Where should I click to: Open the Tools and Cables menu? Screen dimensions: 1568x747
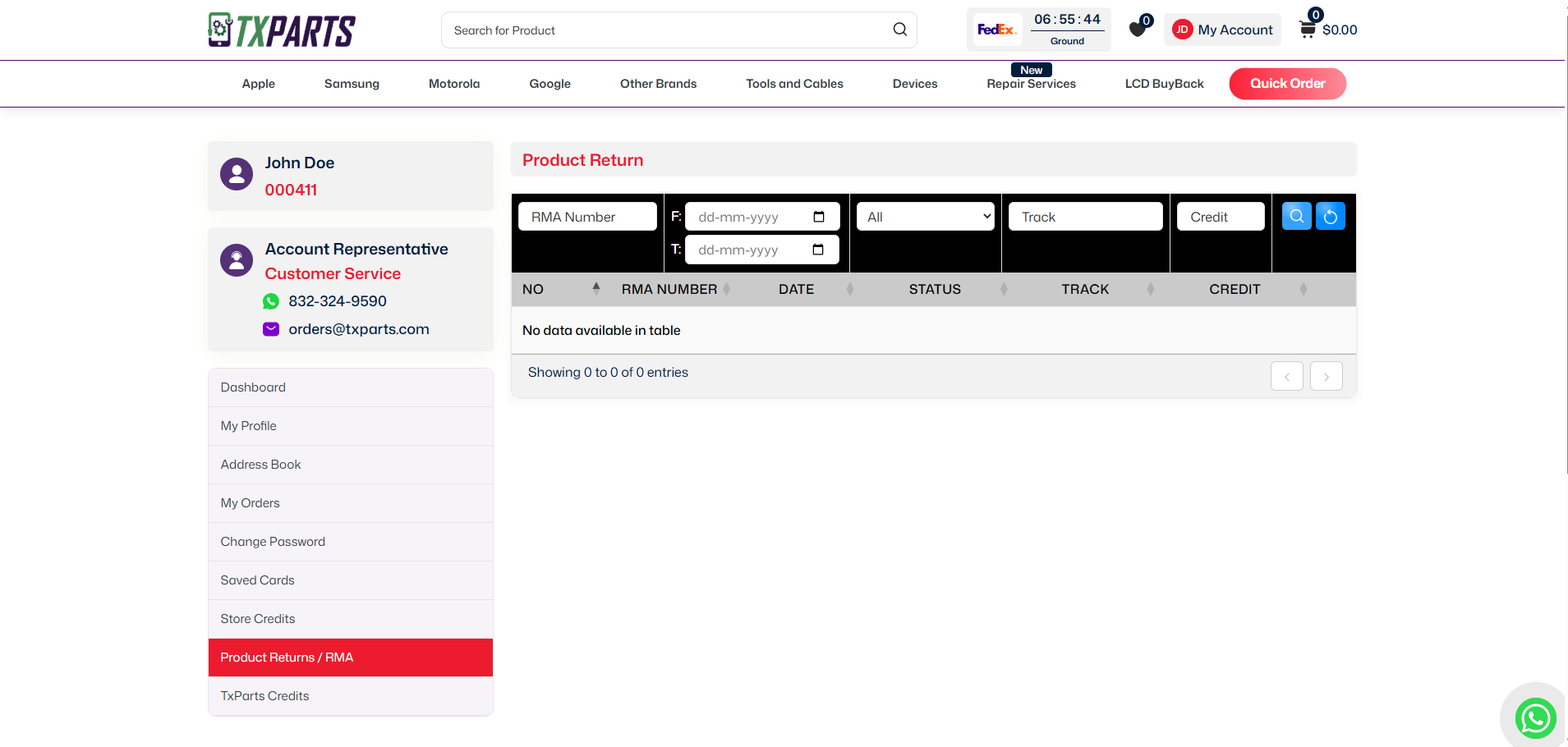pos(795,84)
